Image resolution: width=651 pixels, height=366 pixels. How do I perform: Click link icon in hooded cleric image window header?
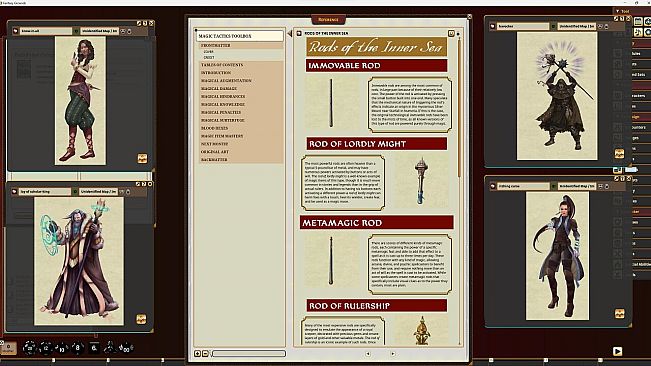[x=492, y=26]
